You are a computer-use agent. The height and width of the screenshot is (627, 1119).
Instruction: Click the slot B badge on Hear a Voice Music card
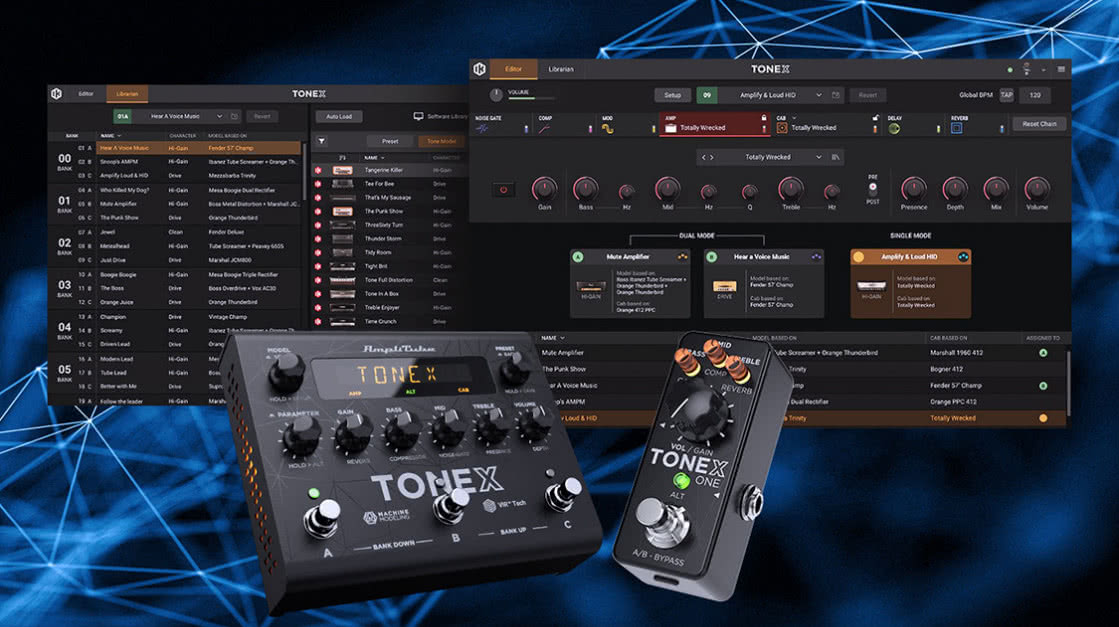pyautogui.click(x=712, y=257)
